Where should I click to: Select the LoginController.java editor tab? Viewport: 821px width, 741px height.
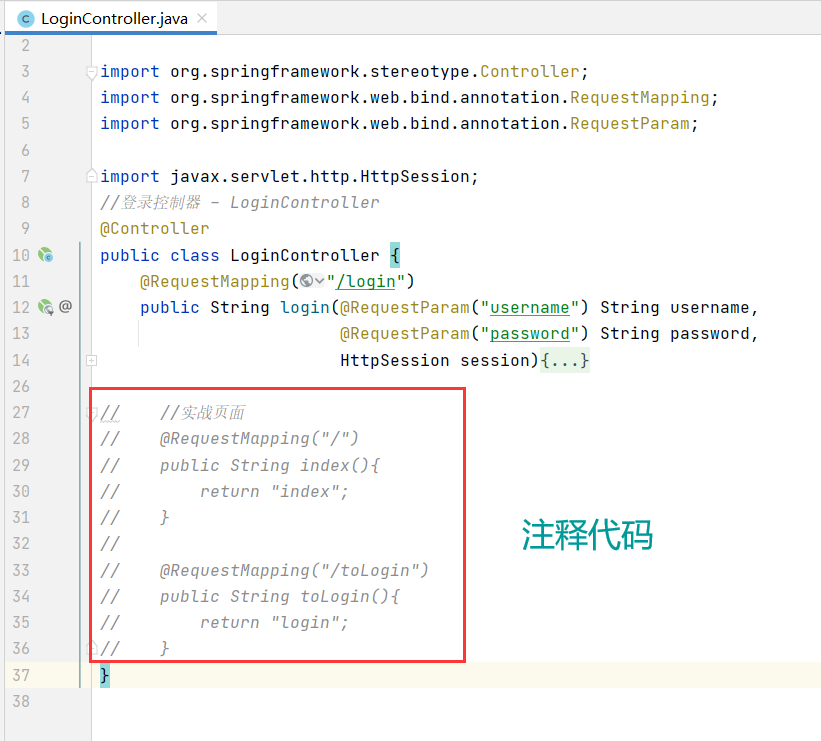(x=112, y=19)
